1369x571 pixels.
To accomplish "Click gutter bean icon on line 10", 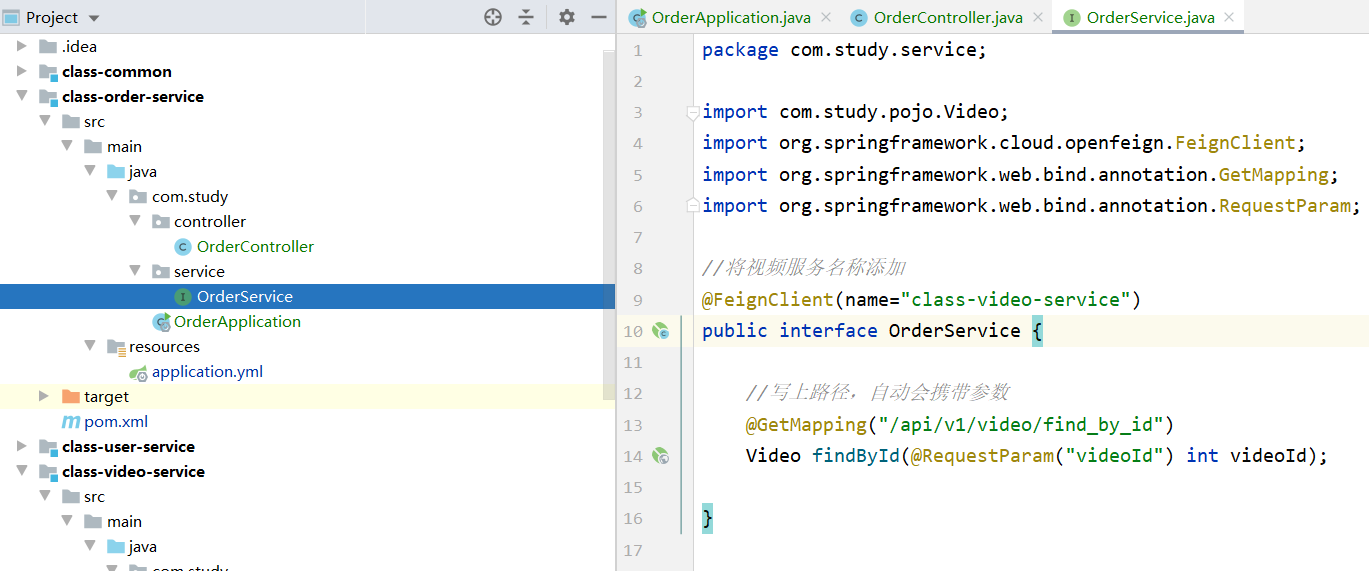I will (x=660, y=331).
